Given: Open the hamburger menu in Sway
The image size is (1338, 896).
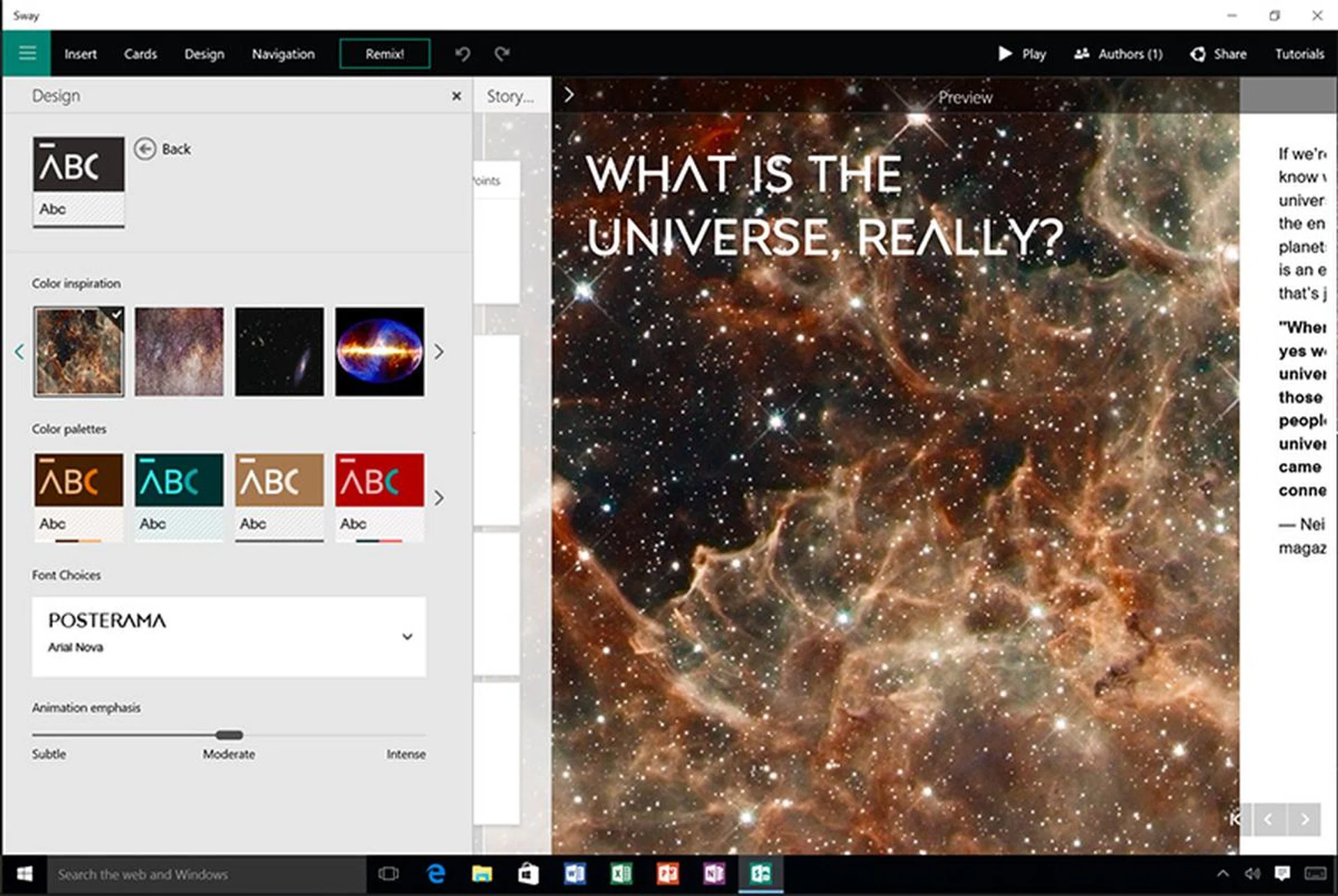Looking at the screenshot, I should click(x=26, y=54).
